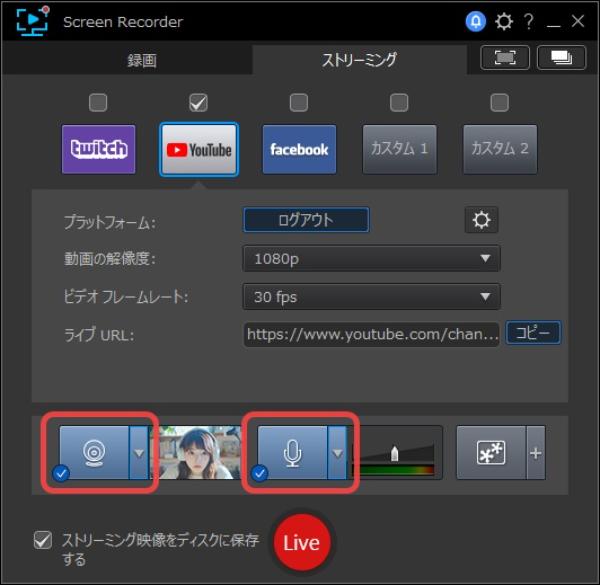The height and width of the screenshot is (585, 600).
Task: Click the ログアウト button
Action: tap(306, 220)
